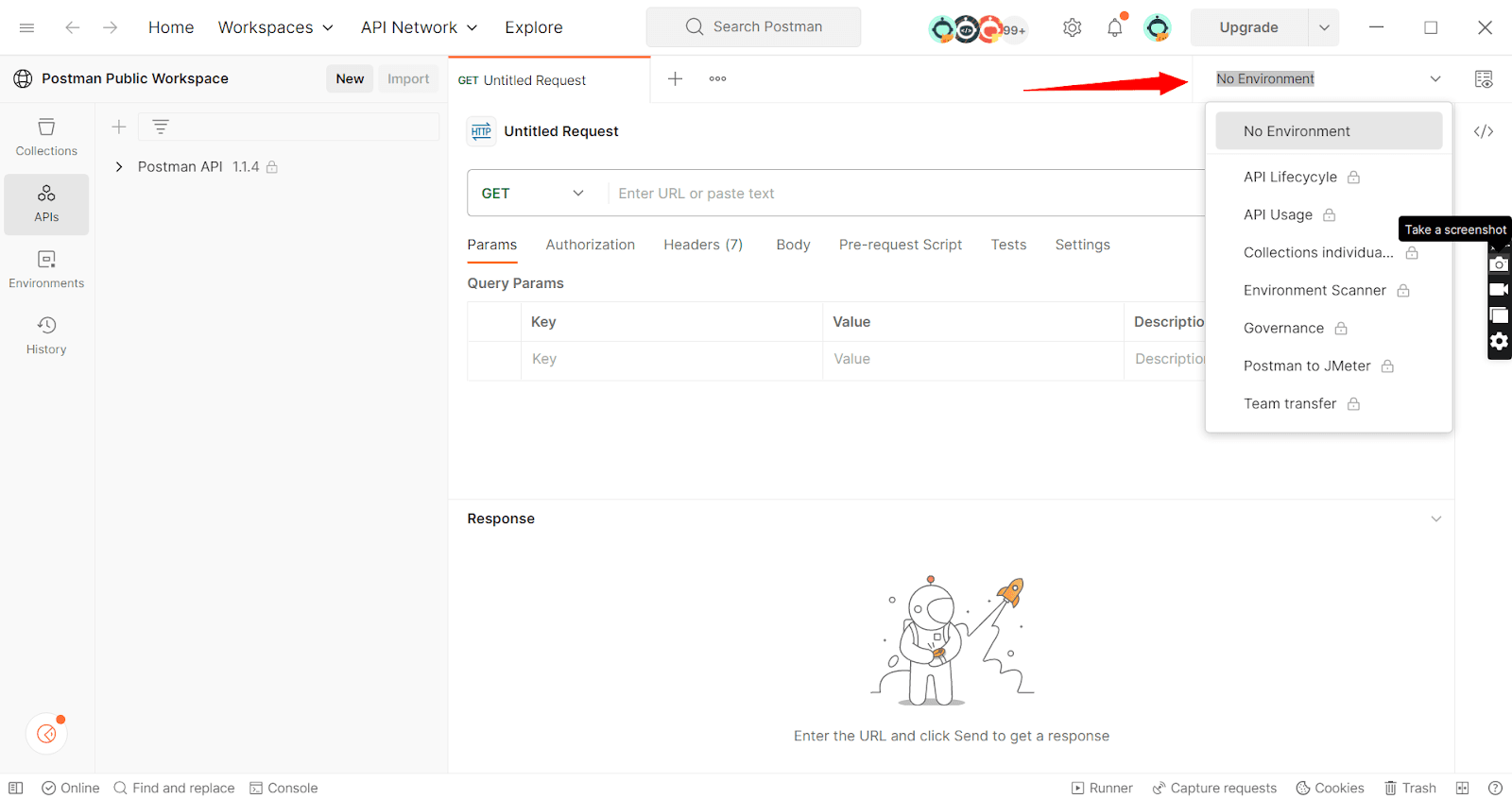Open the user avatar profile menu
The height and width of the screenshot is (799, 1512).
point(1158,27)
